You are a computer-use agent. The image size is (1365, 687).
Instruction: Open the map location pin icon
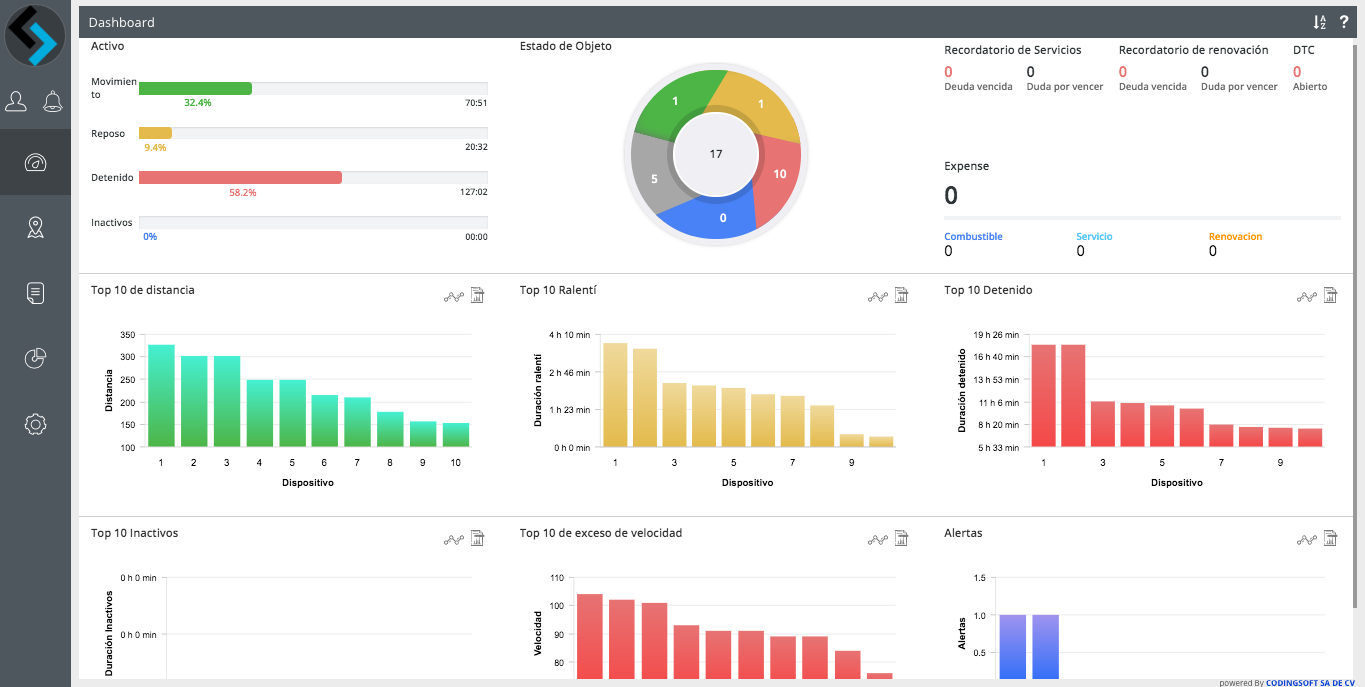[x=35, y=228]
